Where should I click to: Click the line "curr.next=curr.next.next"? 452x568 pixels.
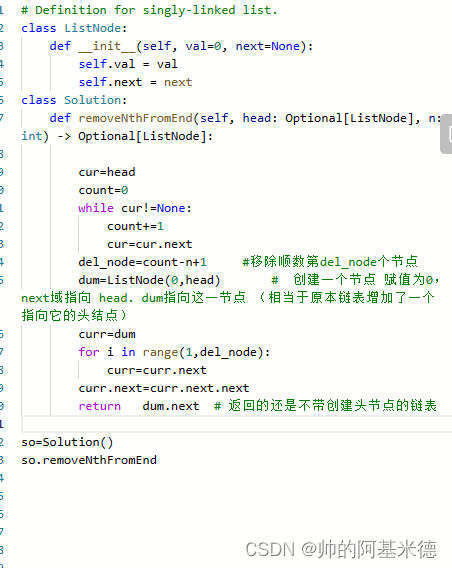(x=164, y=388)
